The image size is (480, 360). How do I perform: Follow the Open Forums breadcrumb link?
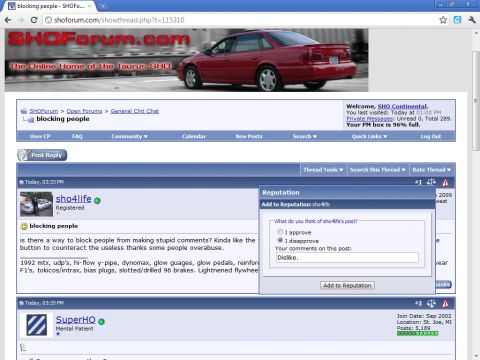[84, 111]
